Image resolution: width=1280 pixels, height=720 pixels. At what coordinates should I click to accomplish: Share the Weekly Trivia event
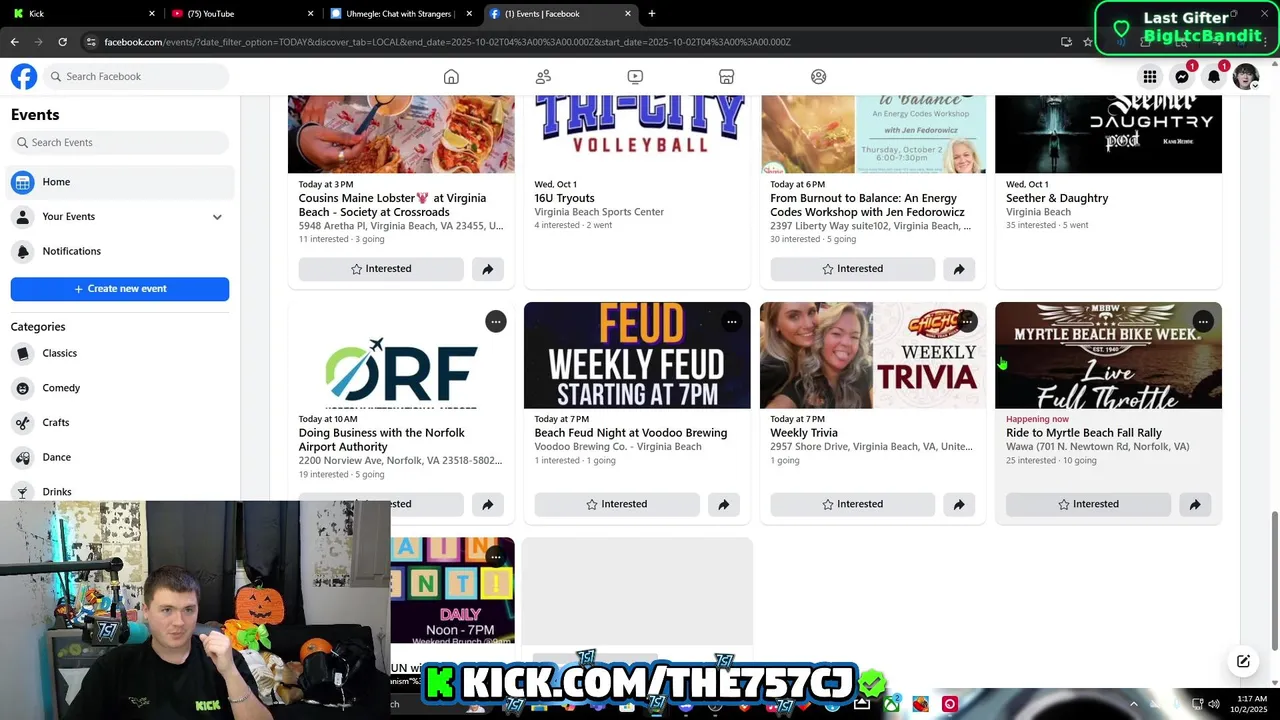point(959,504)
